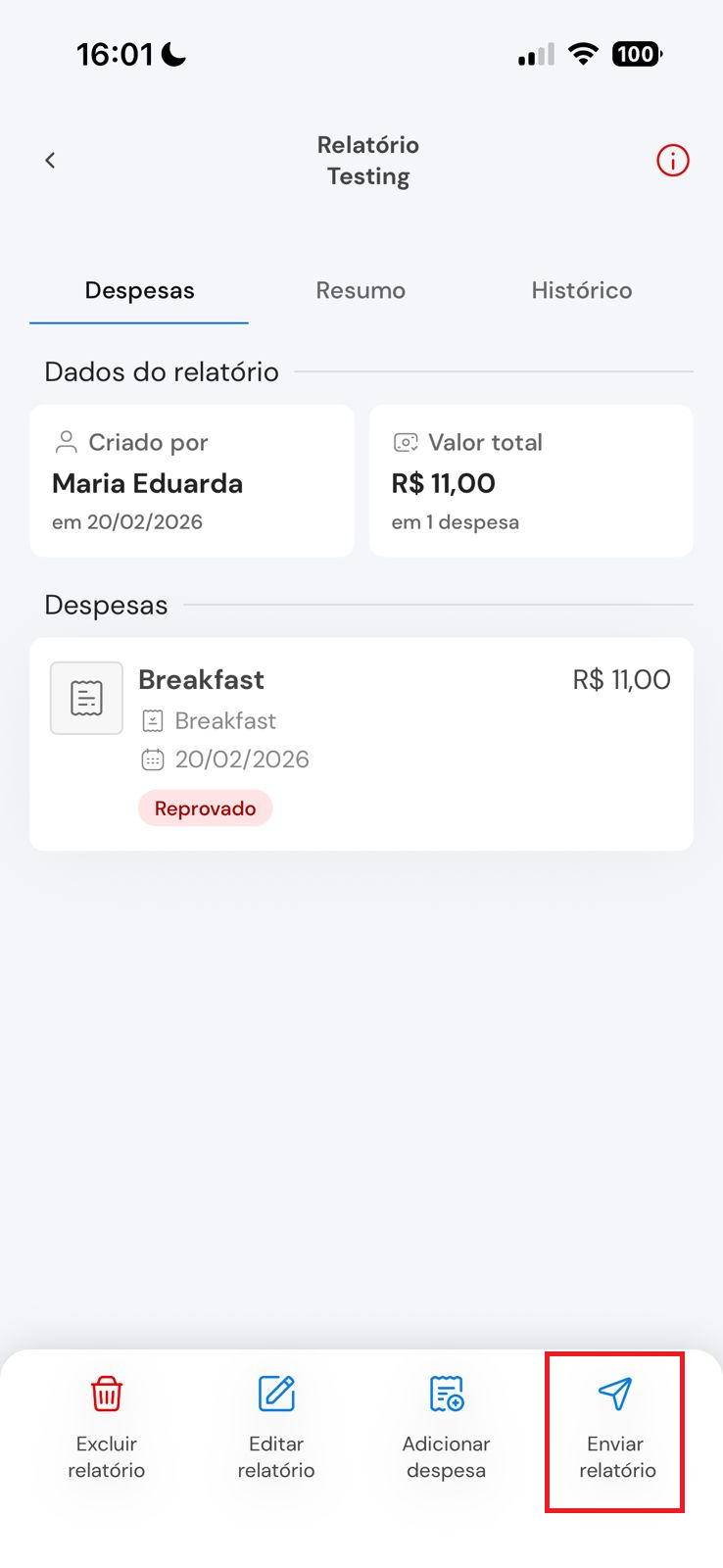Tap the battery indicator in status bar
This screenshot has height=1568, width=723.
[x=637, y=54]
